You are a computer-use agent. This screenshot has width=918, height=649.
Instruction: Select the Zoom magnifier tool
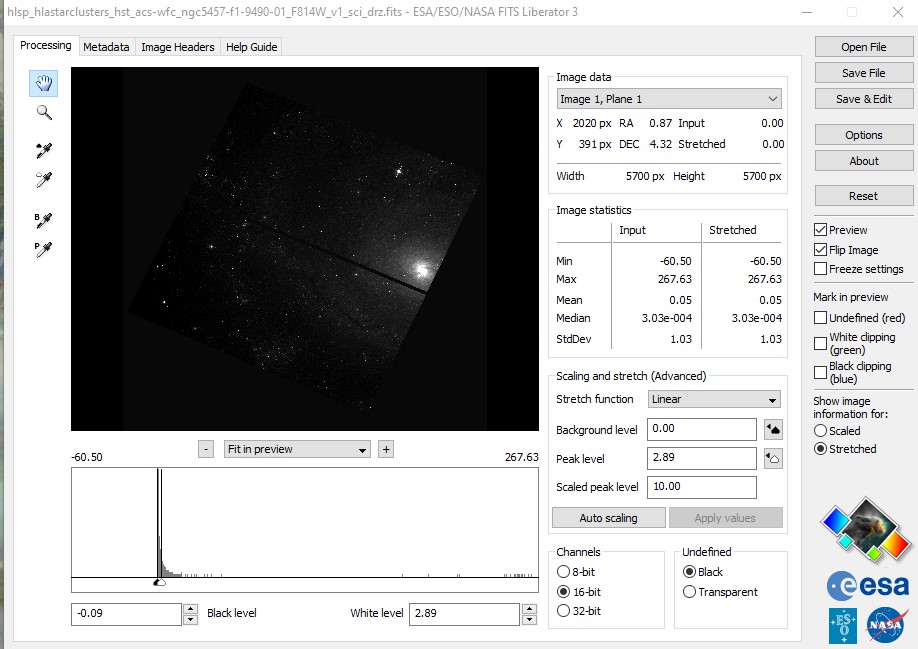[x=44, y=112]
